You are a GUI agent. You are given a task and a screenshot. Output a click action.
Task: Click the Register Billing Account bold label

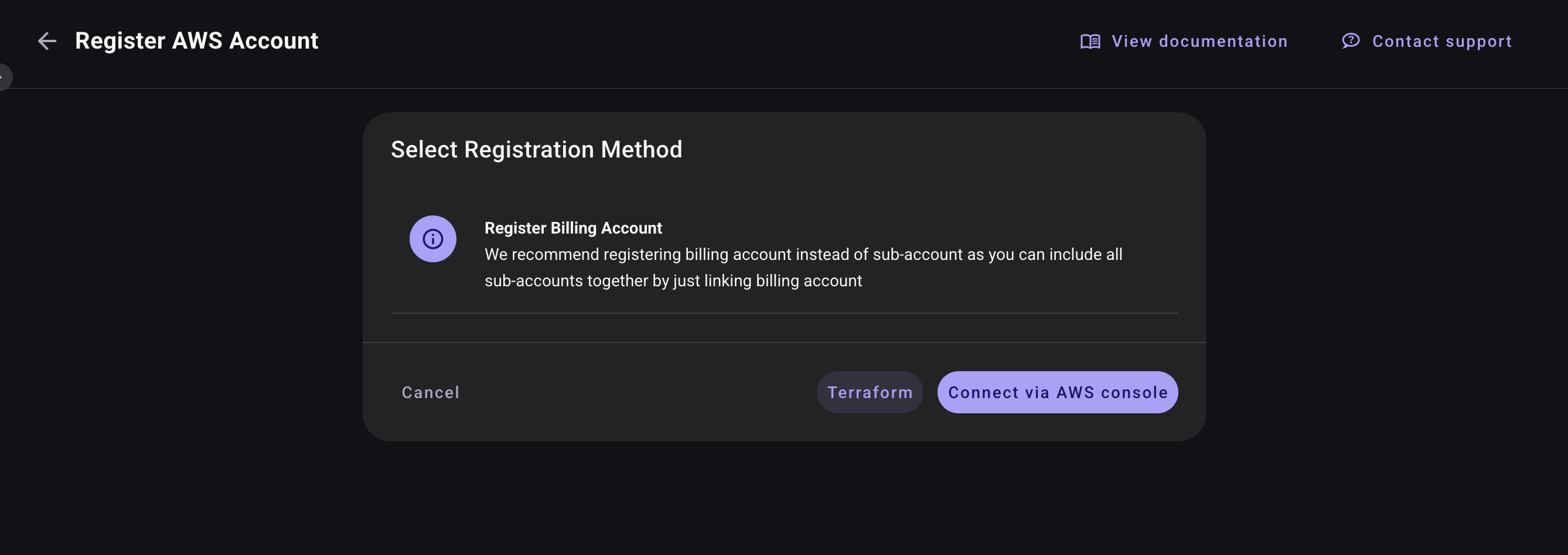click(x=573, y=228)
